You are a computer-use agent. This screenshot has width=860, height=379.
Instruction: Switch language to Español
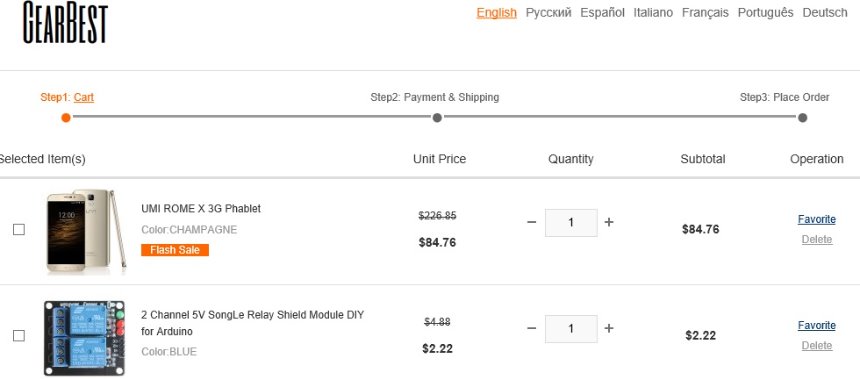click(x=602, y=13)
